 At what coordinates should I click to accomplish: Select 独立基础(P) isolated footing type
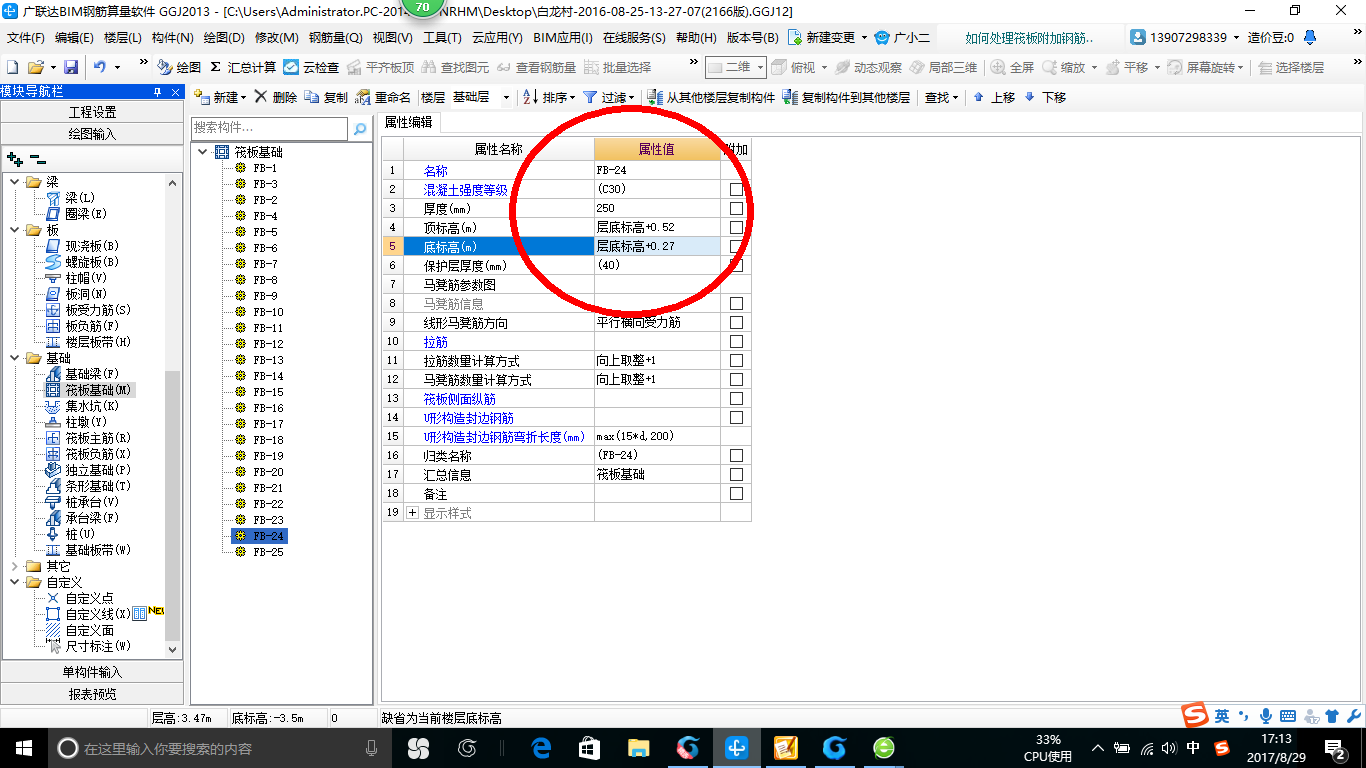88,470
